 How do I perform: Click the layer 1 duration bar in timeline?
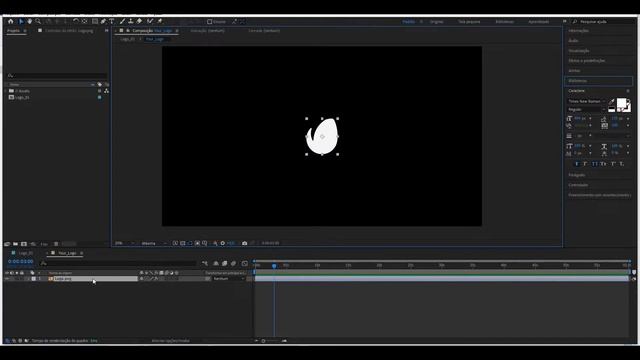[x=442, y=279]
